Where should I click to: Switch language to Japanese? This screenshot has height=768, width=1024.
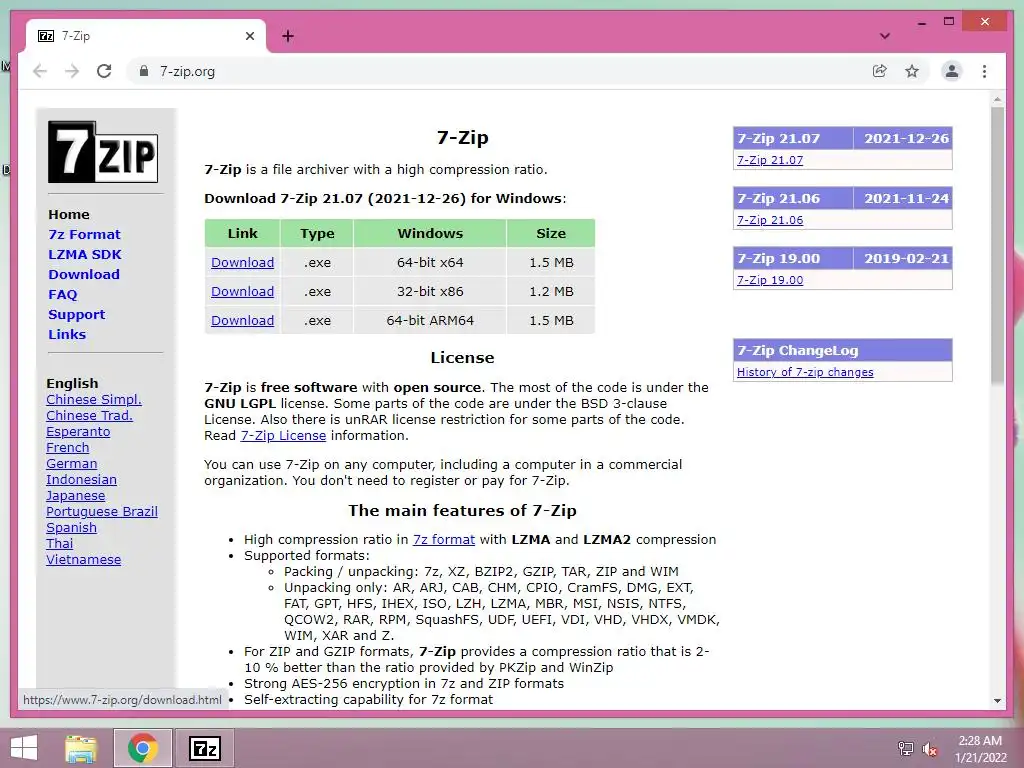[x=75, y=496]
